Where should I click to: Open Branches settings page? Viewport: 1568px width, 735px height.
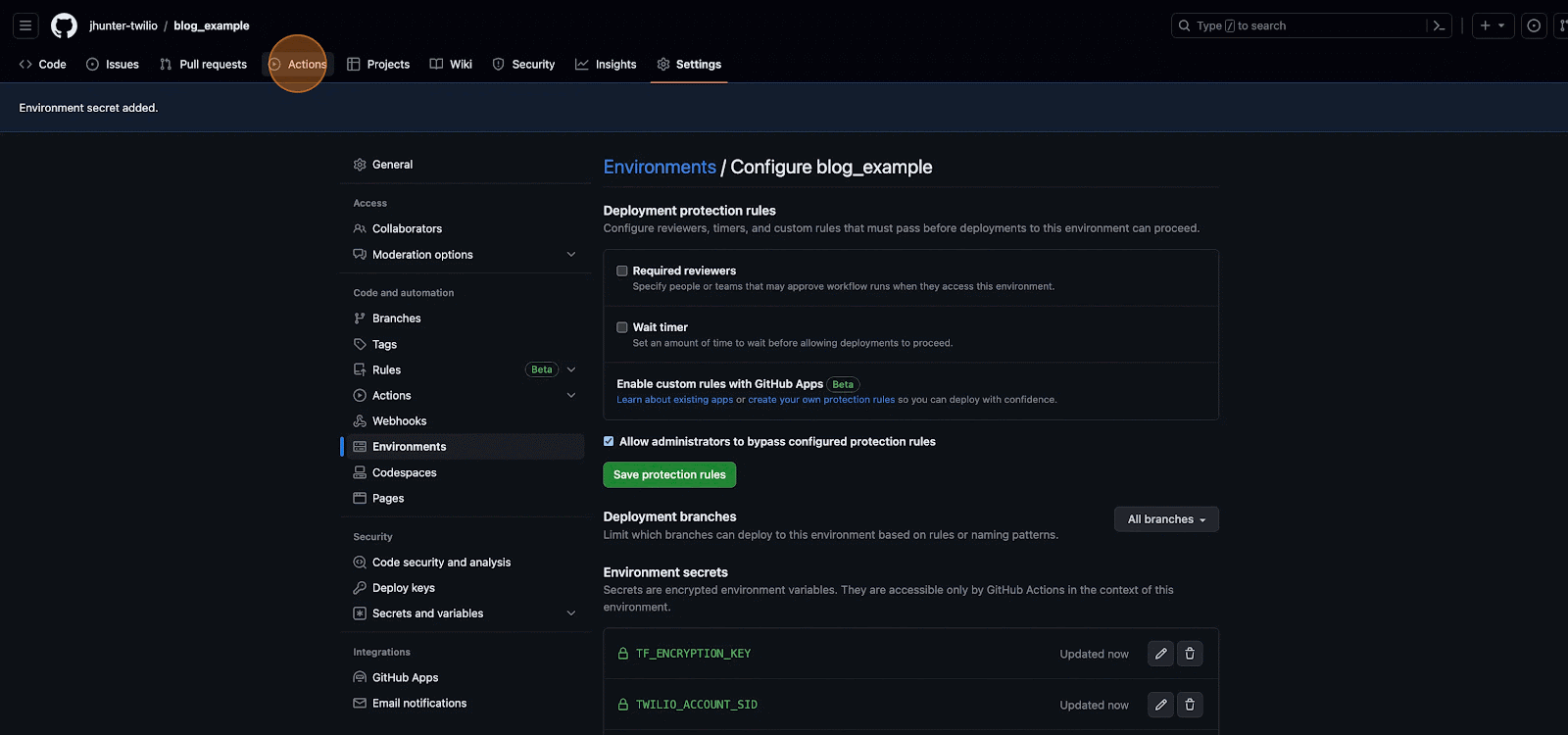[463, 318]
